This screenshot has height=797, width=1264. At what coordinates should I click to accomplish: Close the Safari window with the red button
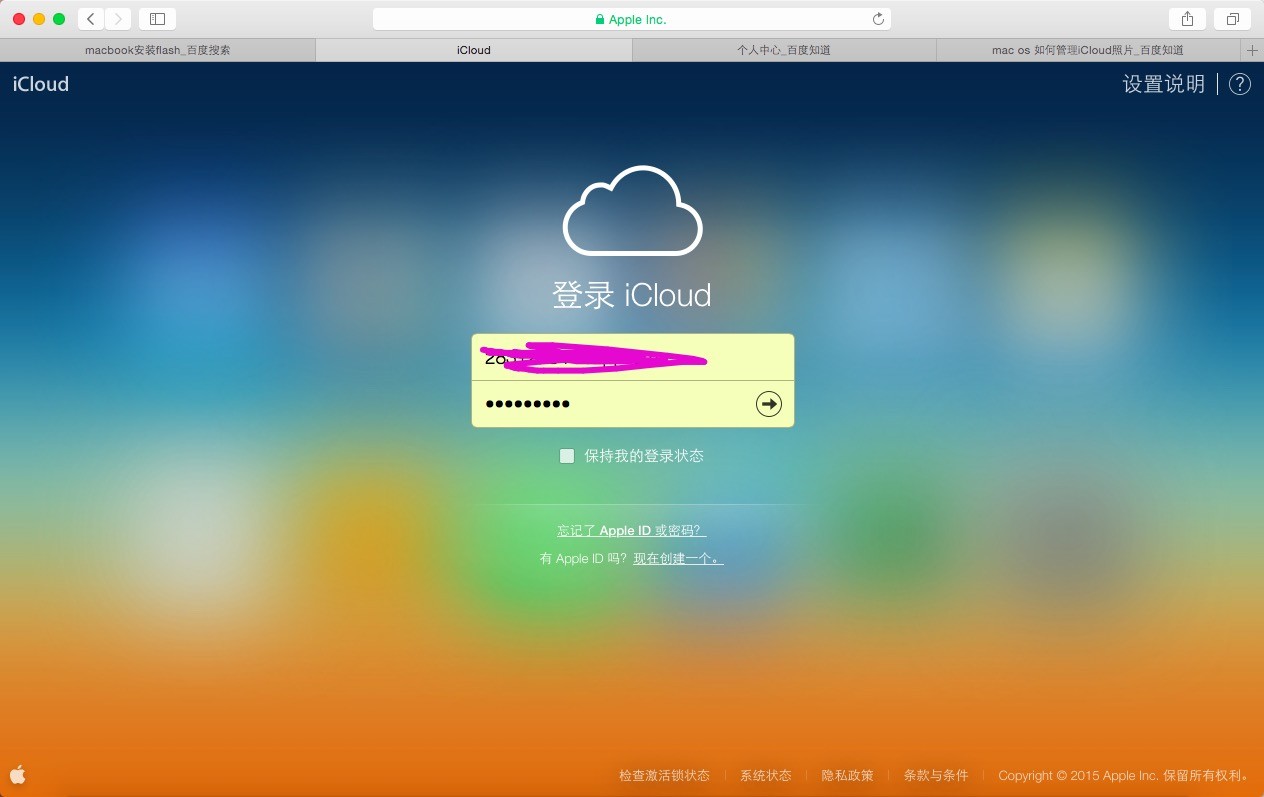click(19, 19)
